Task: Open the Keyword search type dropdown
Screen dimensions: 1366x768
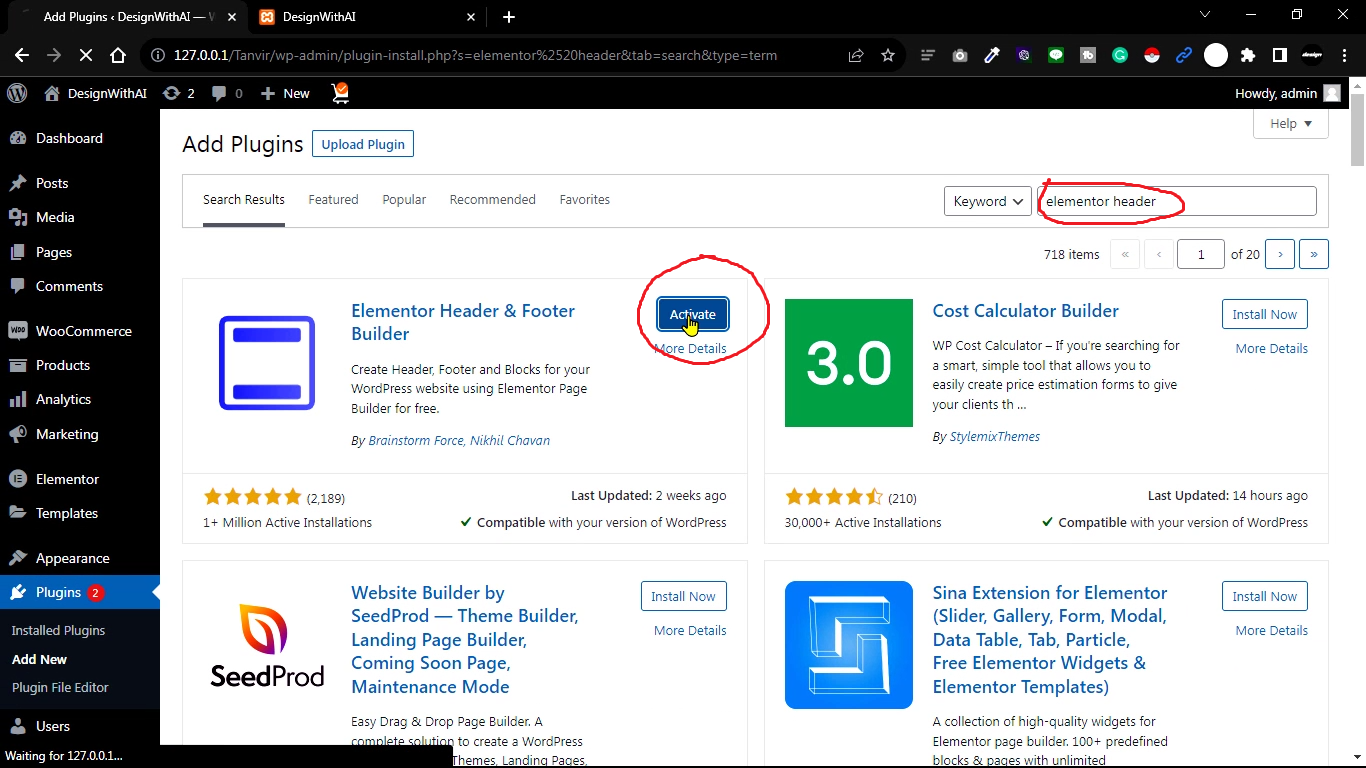Action: point(987,200)
